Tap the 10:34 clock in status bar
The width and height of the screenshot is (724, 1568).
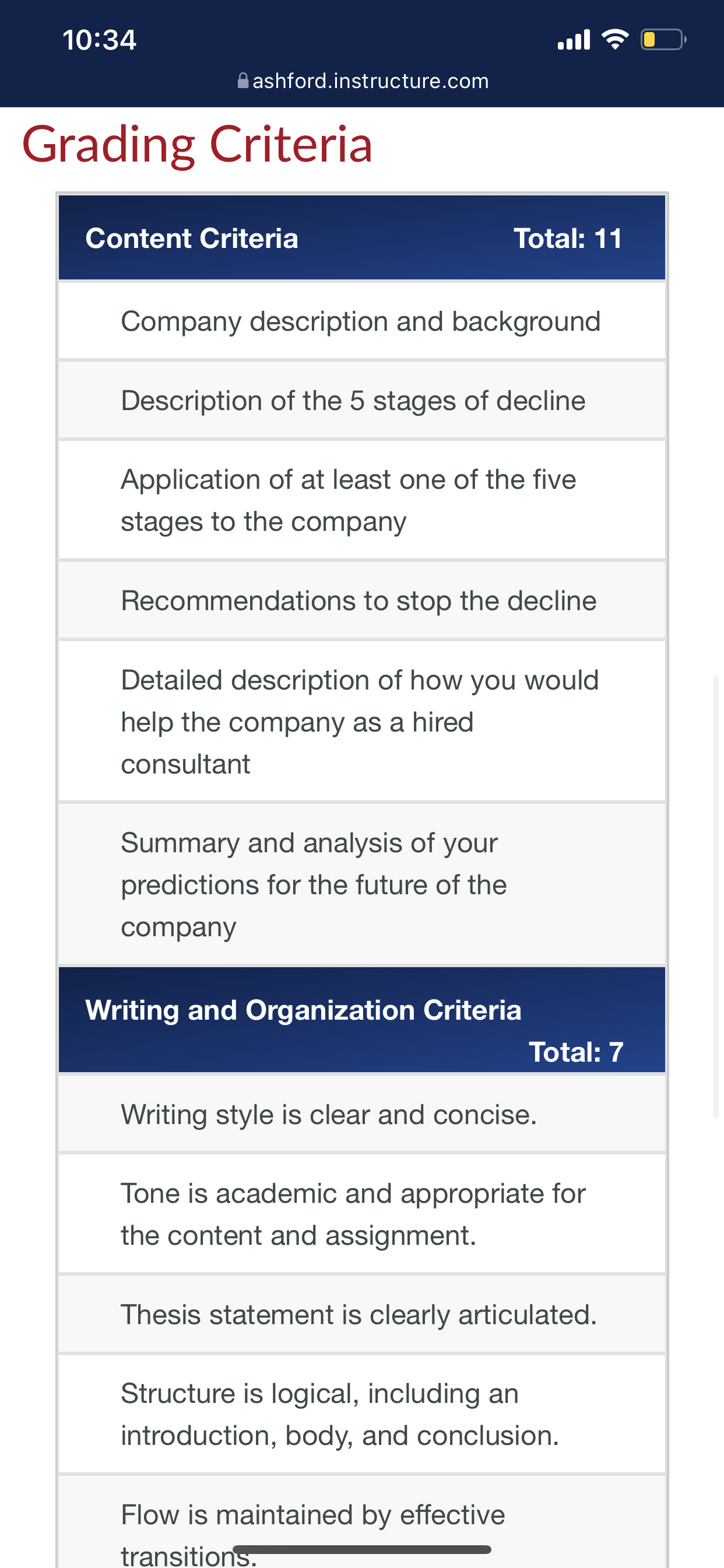pyautogui.click(x=99, y=40)
